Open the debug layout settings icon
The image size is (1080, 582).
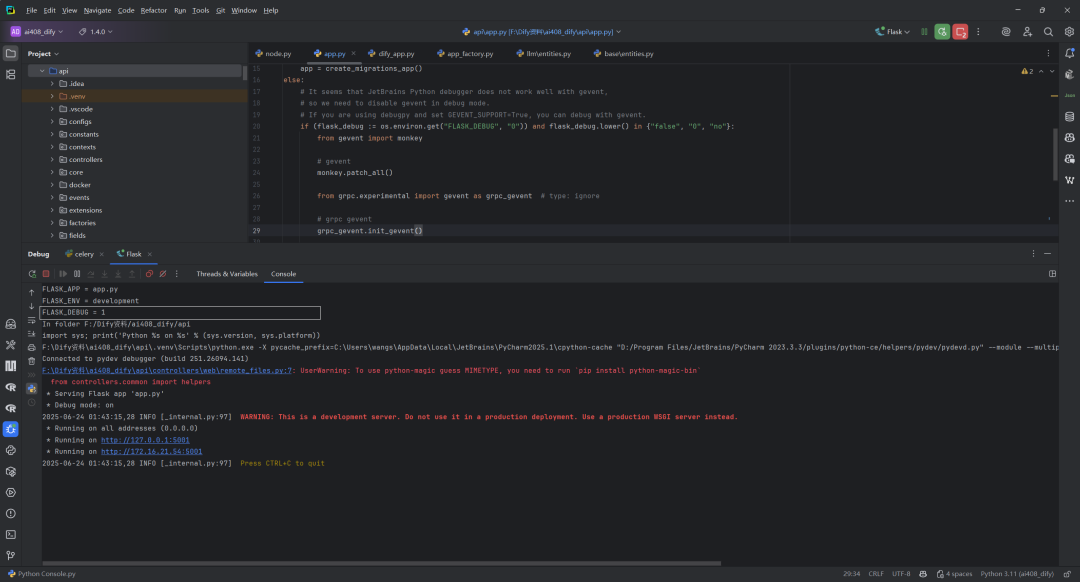tap(1052, 274)
